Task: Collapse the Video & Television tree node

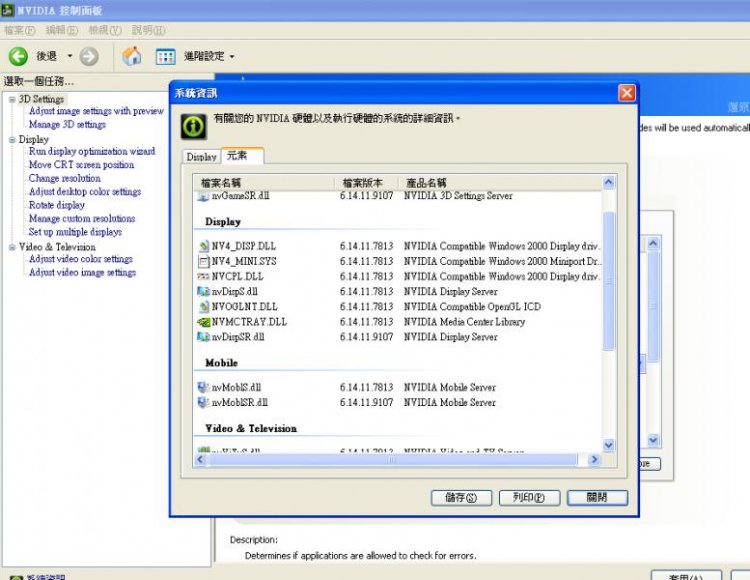Action: 12,247
